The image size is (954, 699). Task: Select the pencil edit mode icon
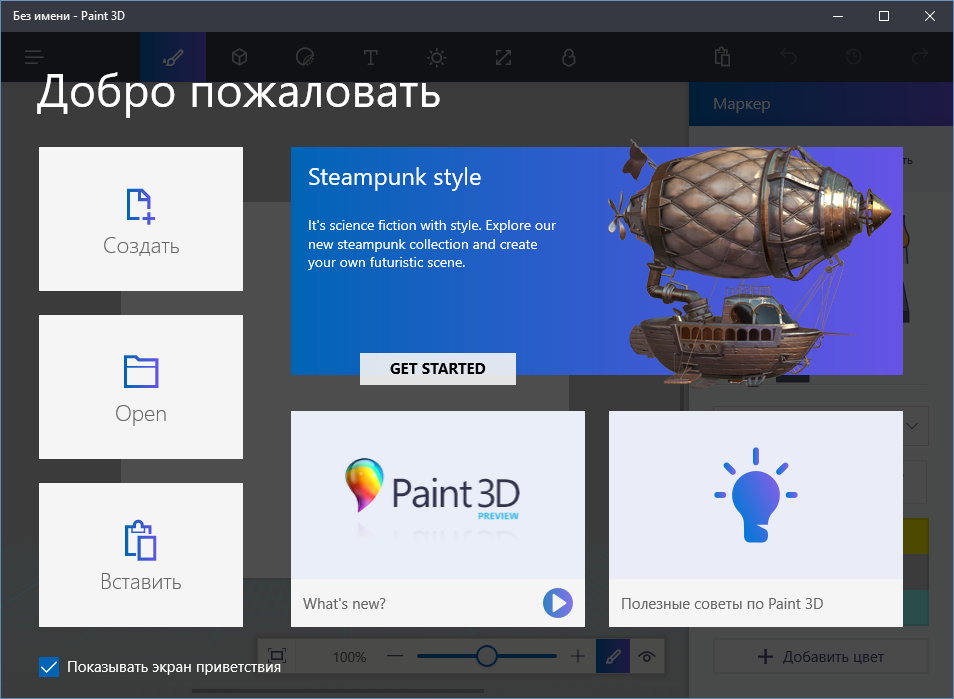pos(613,656)
